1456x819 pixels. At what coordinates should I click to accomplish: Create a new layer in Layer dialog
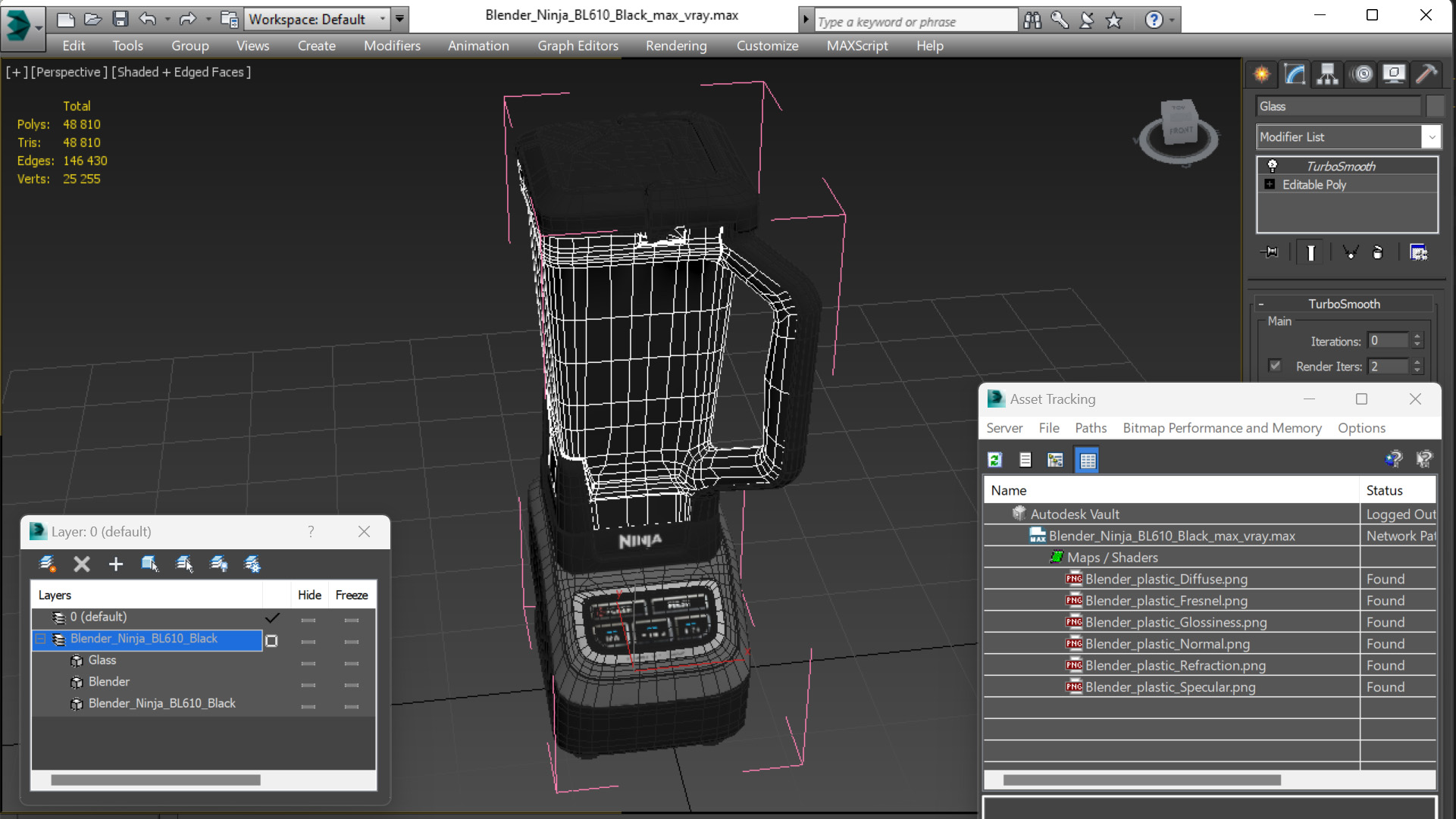click(x=47, y=564)
